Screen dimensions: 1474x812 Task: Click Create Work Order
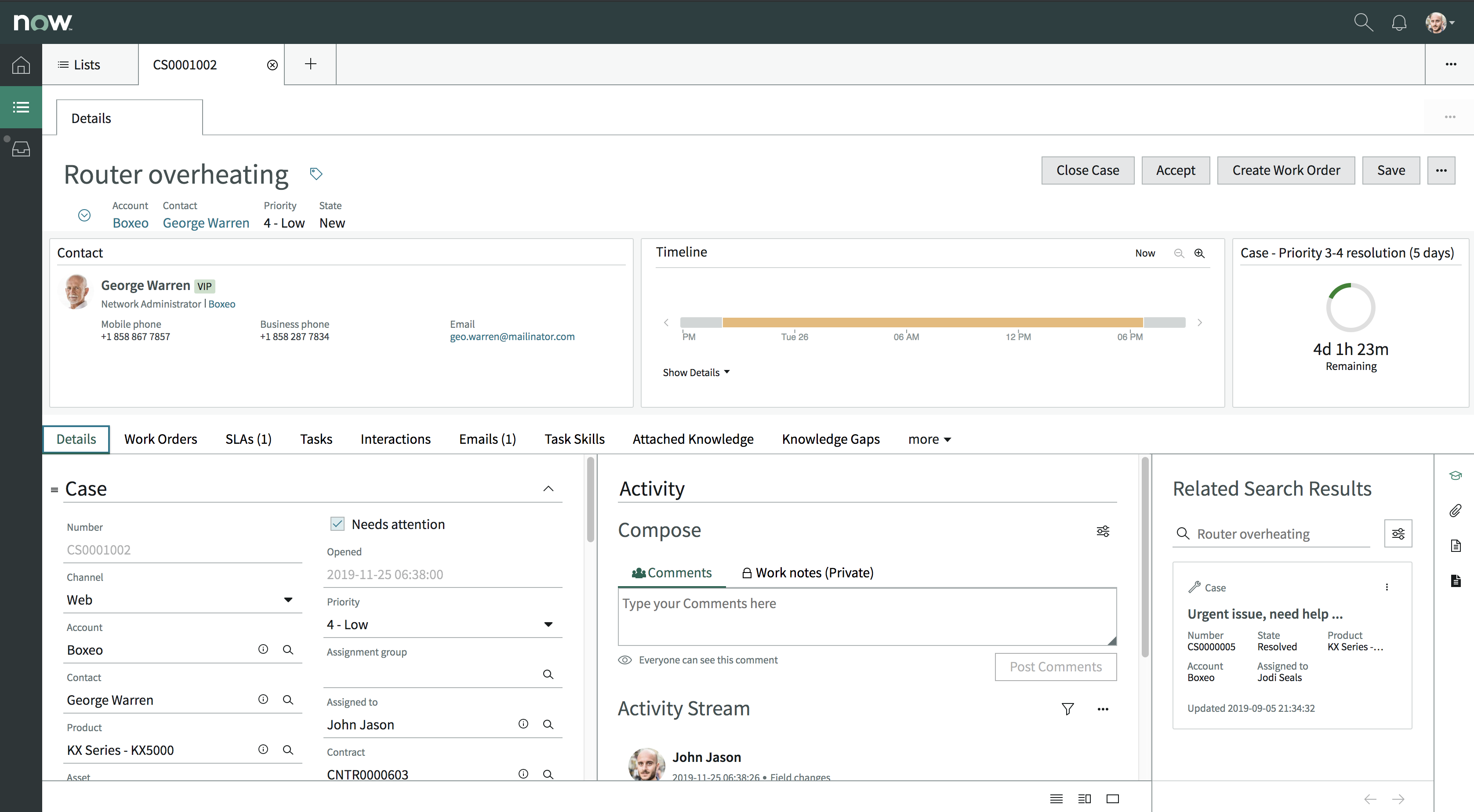(1286, 170)
